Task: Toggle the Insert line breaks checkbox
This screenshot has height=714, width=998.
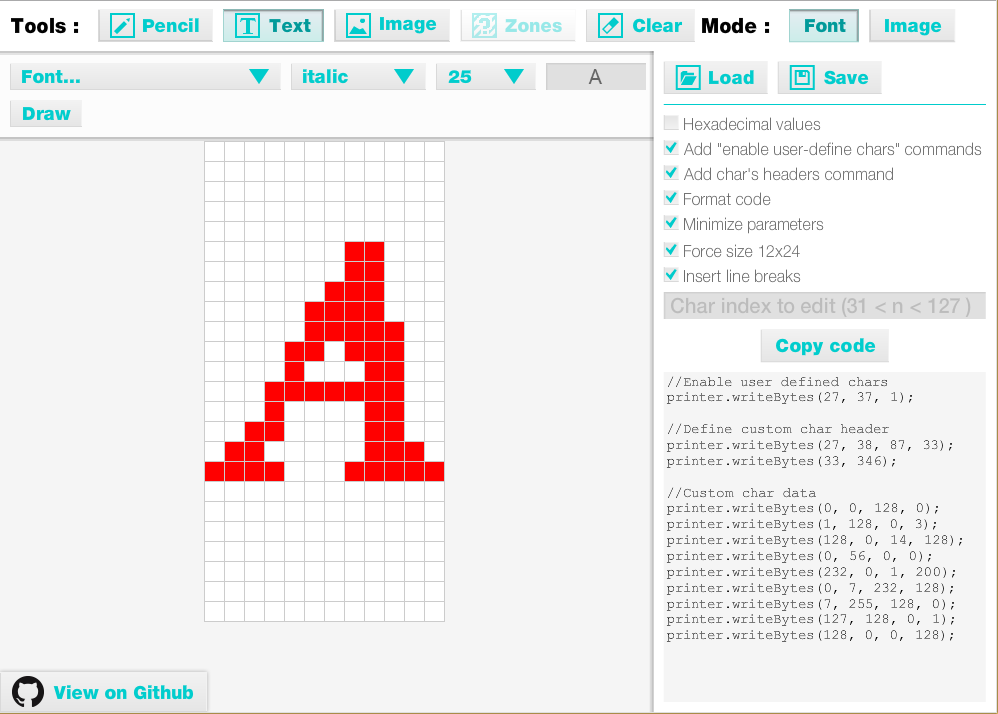Action: [x=671, y=275]
